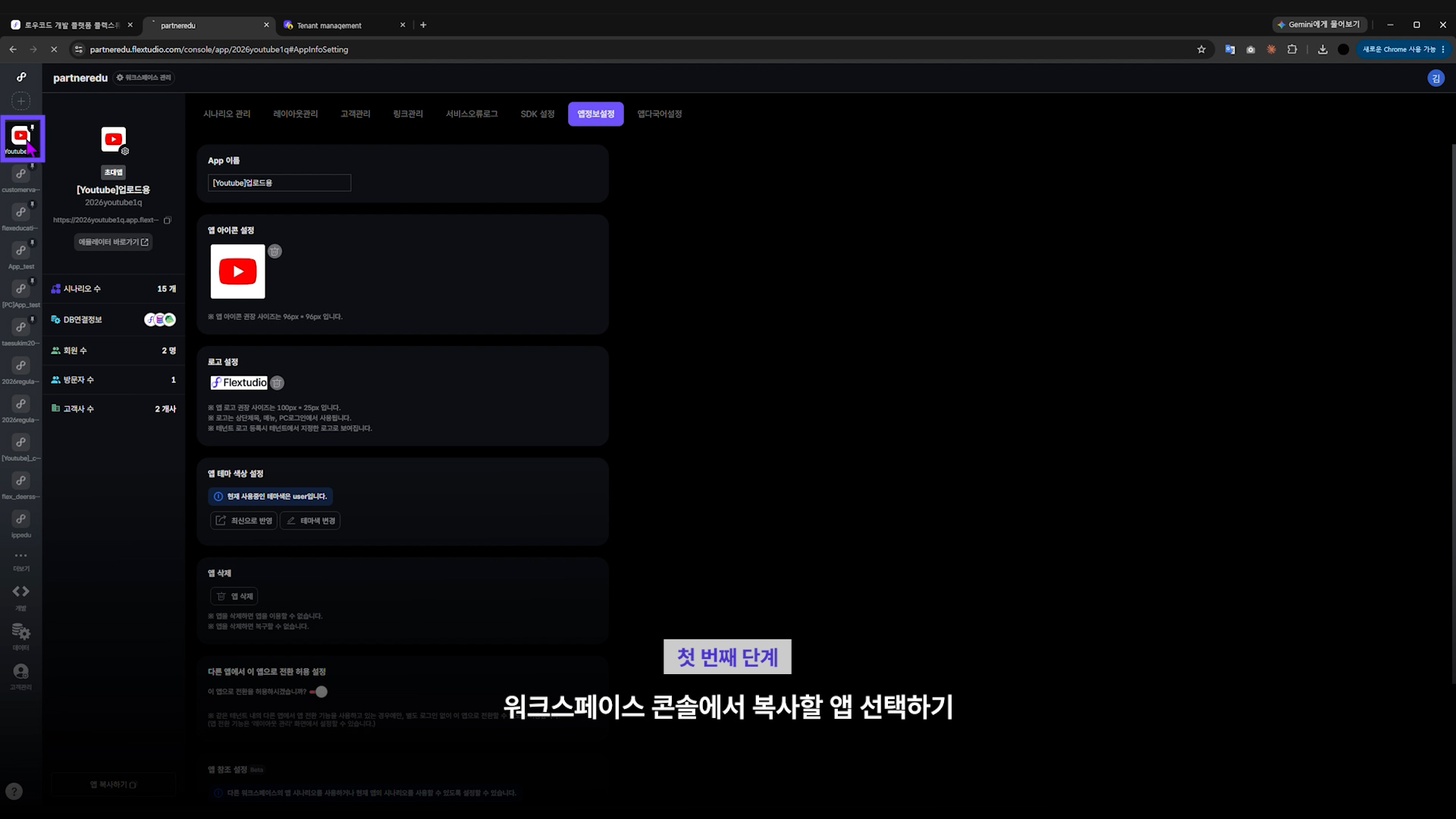1456x819 pixels.
Task: Select the Youtube app in sidebar
Action: (22, 139)
